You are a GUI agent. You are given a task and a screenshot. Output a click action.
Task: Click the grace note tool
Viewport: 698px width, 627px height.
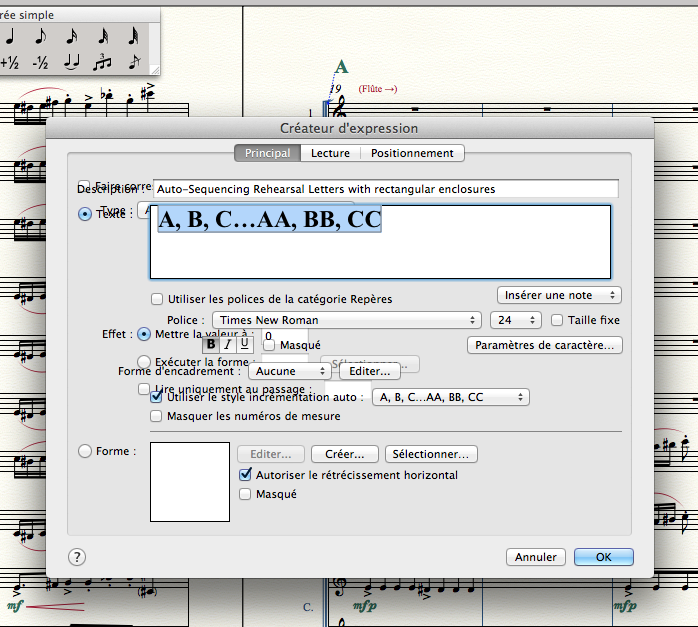pyautogui.click(x=133, y=63)
